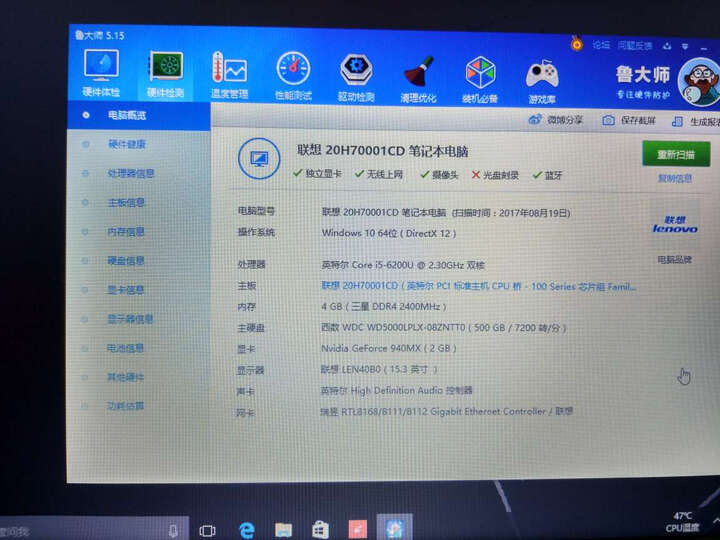This screenshot has width=720, height=540.
Task: Open the 温度管理 temperature management icon
Action: (x=230, y=75)
